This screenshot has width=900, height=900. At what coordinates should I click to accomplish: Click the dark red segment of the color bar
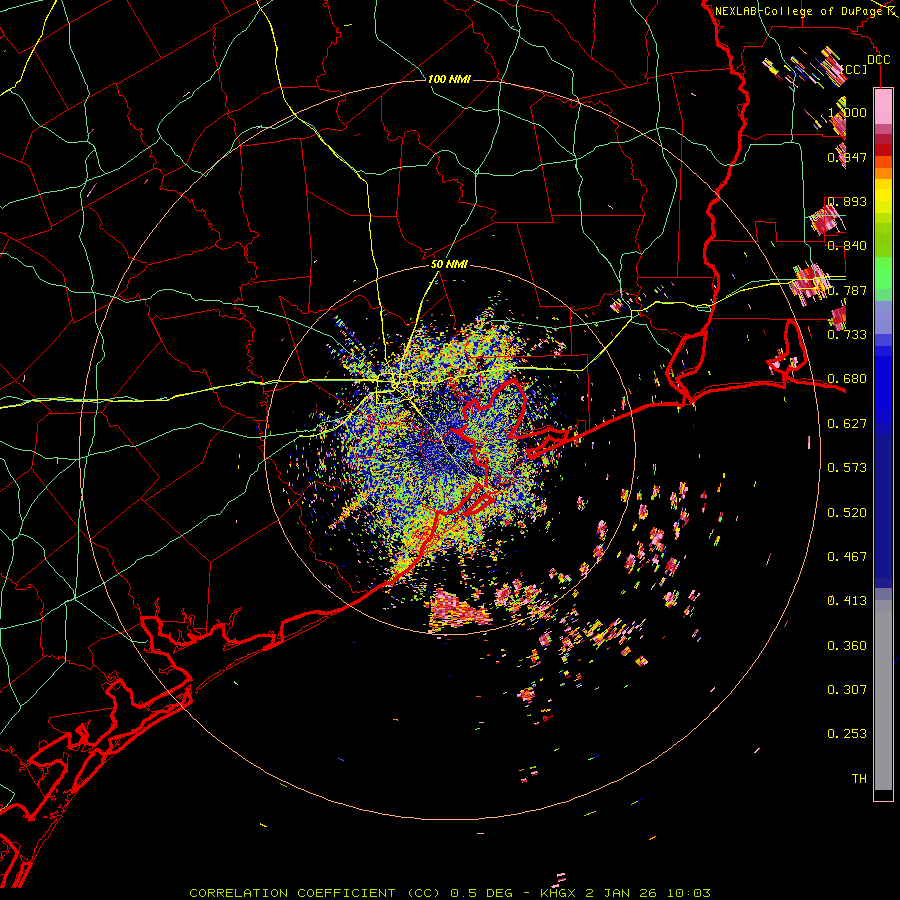(x=883, y=150)
